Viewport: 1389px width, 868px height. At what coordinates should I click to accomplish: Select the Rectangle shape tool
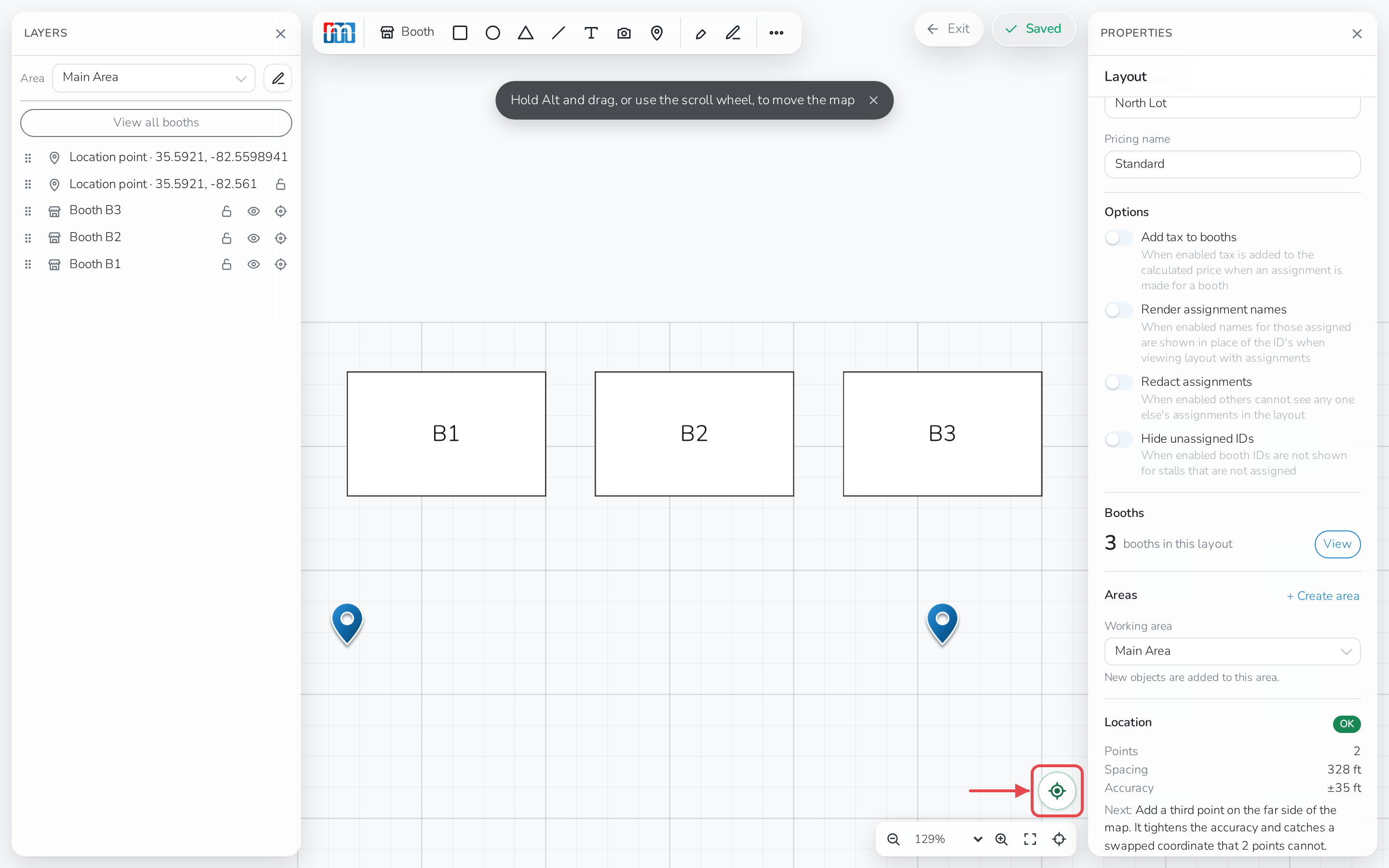[x=460, y=33]
